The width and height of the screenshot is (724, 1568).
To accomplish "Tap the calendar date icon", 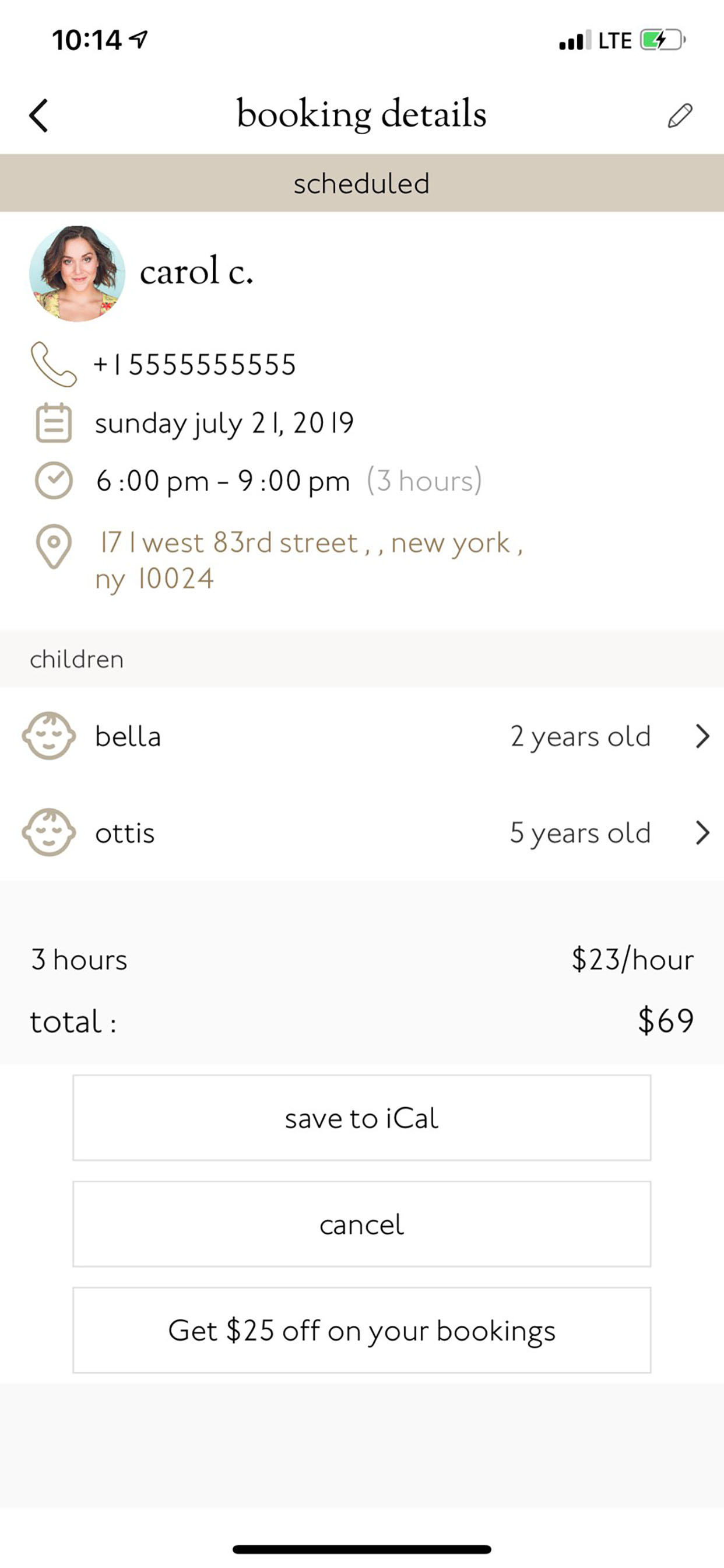I will [54, 422].
